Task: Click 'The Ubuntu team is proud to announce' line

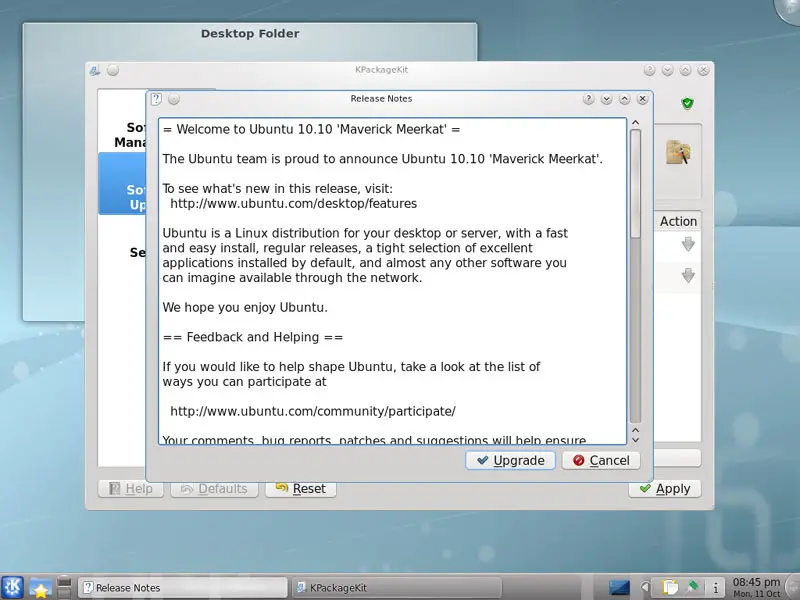Action: 383,159
